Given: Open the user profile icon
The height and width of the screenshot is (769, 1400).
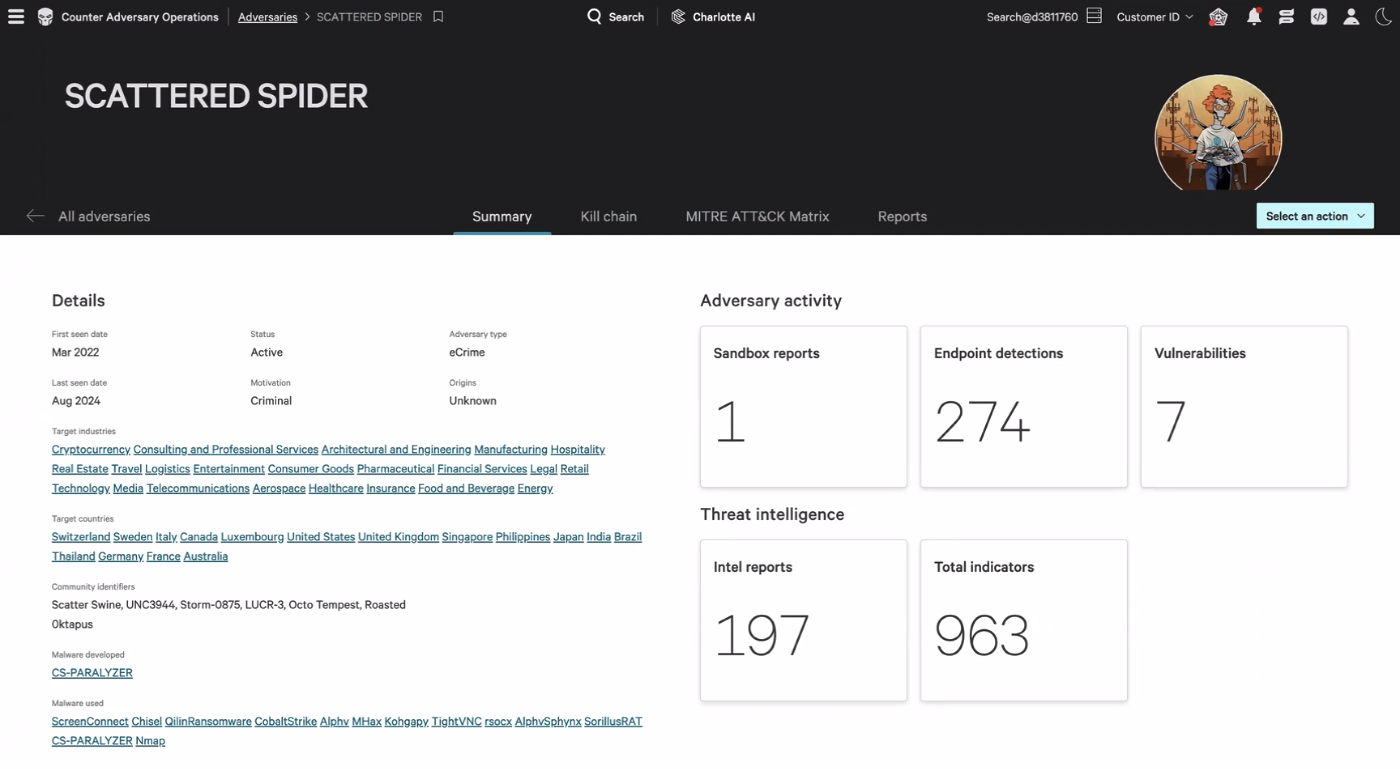Looking at the screenshot, I should 1351,17.
